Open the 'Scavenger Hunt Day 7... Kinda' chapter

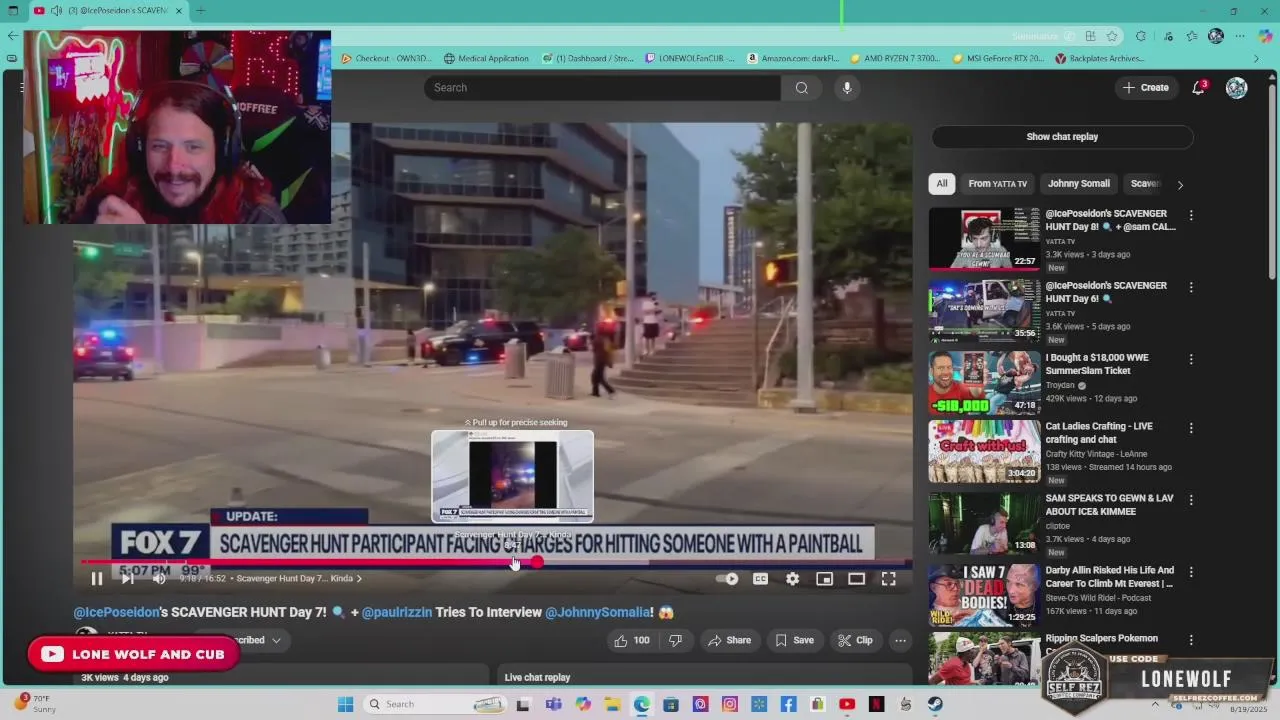coord(299,579)
